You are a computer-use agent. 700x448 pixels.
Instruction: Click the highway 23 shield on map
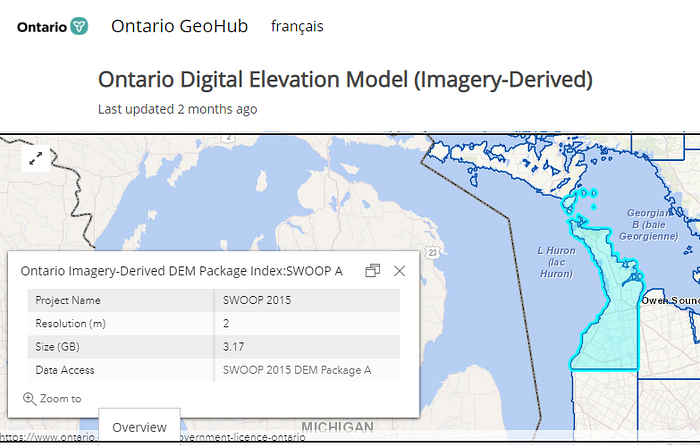click(432, 253)
